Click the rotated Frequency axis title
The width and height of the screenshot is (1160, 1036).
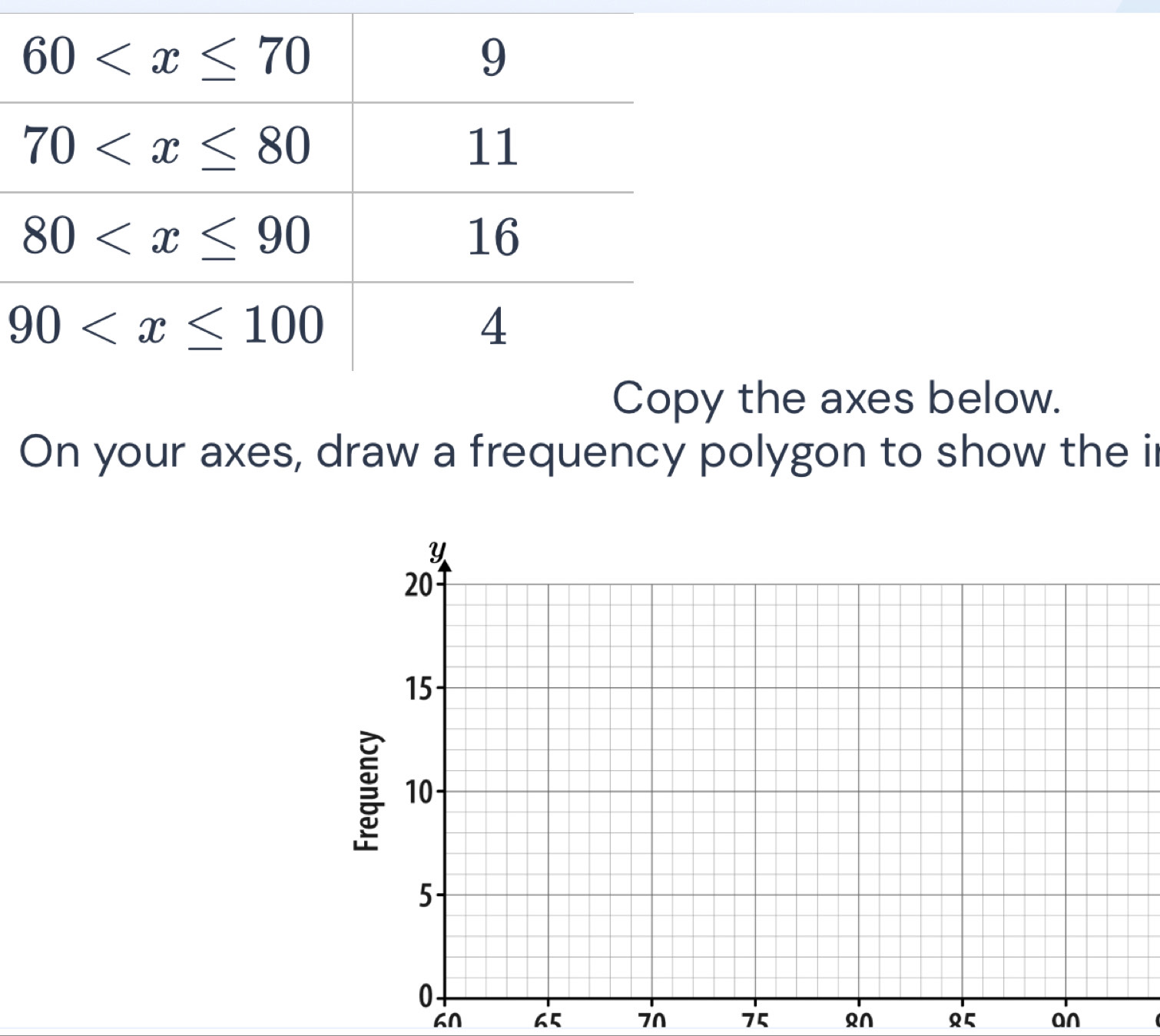pos(367,790)
